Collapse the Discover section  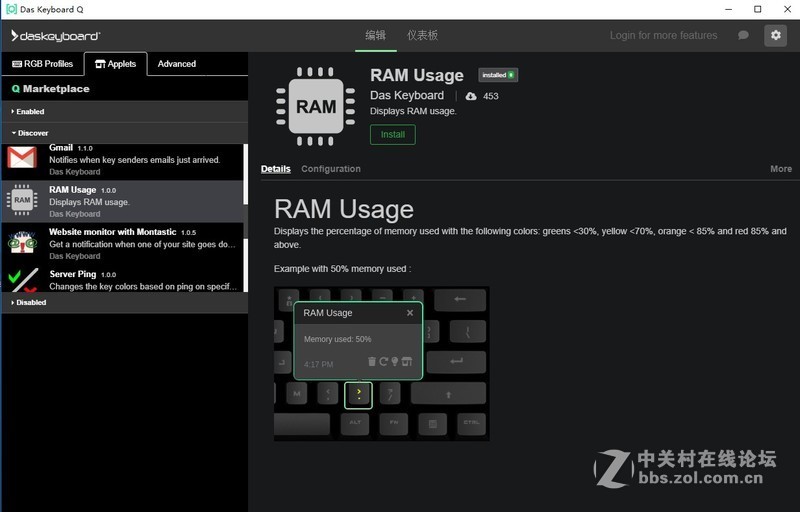click(x=32, y=133)
